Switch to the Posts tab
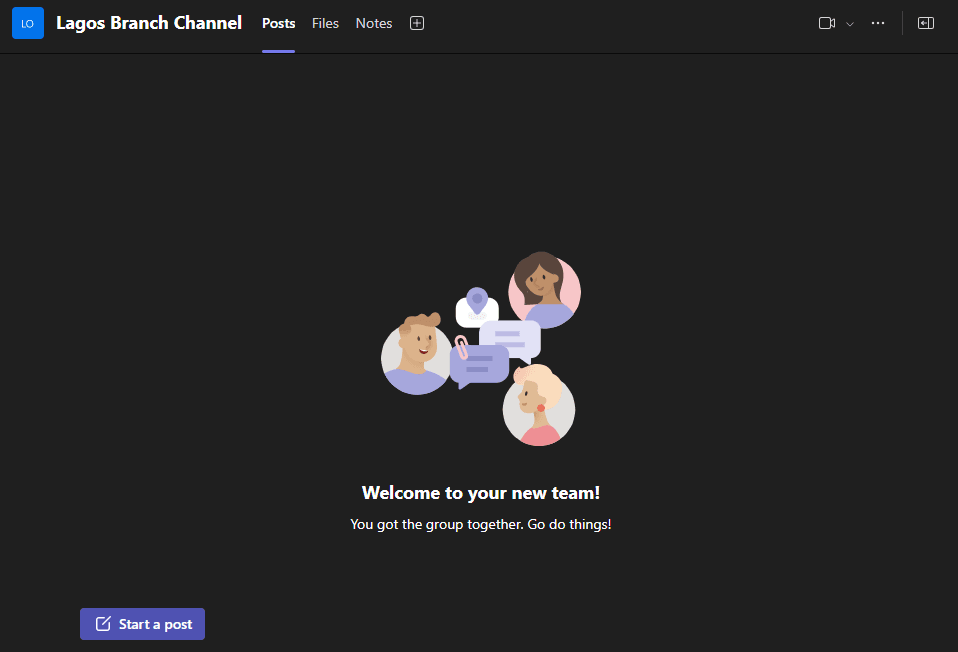 click(x=278, y=23)
